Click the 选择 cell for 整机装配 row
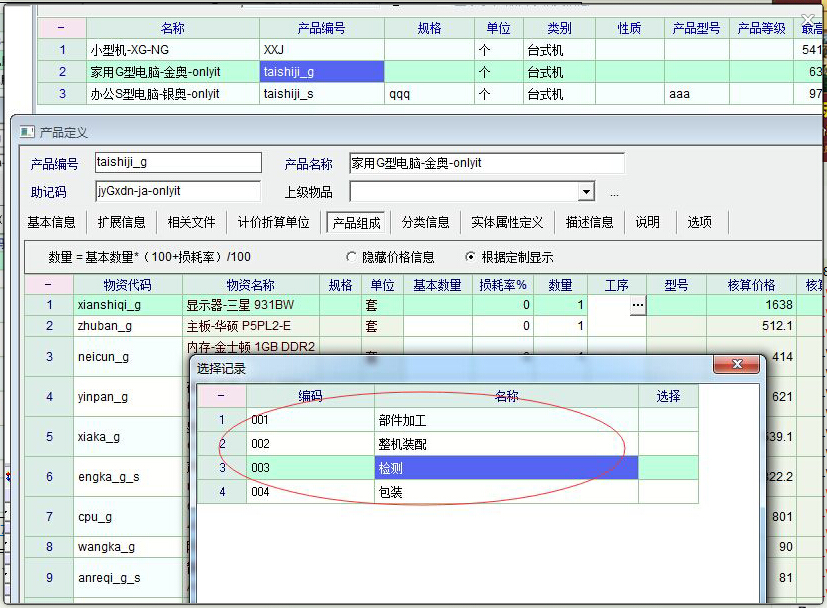The width and height of the screenshot is (827, 608). point(668,444)
